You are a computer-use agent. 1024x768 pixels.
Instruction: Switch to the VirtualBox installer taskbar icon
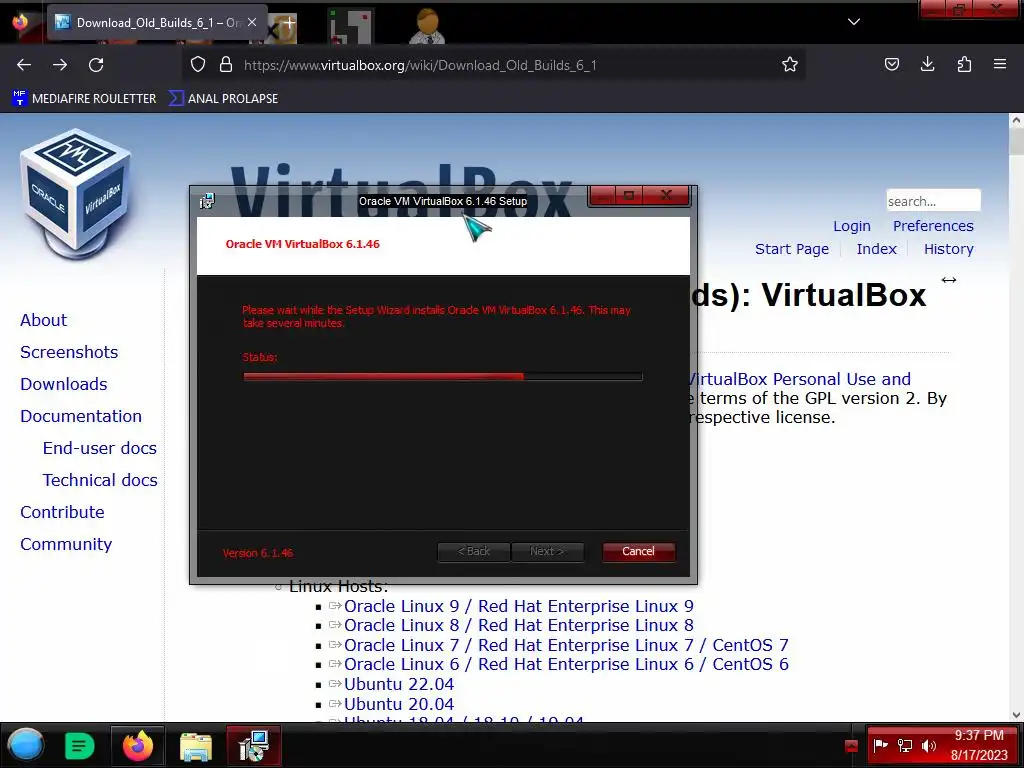[x=254, y=746]
